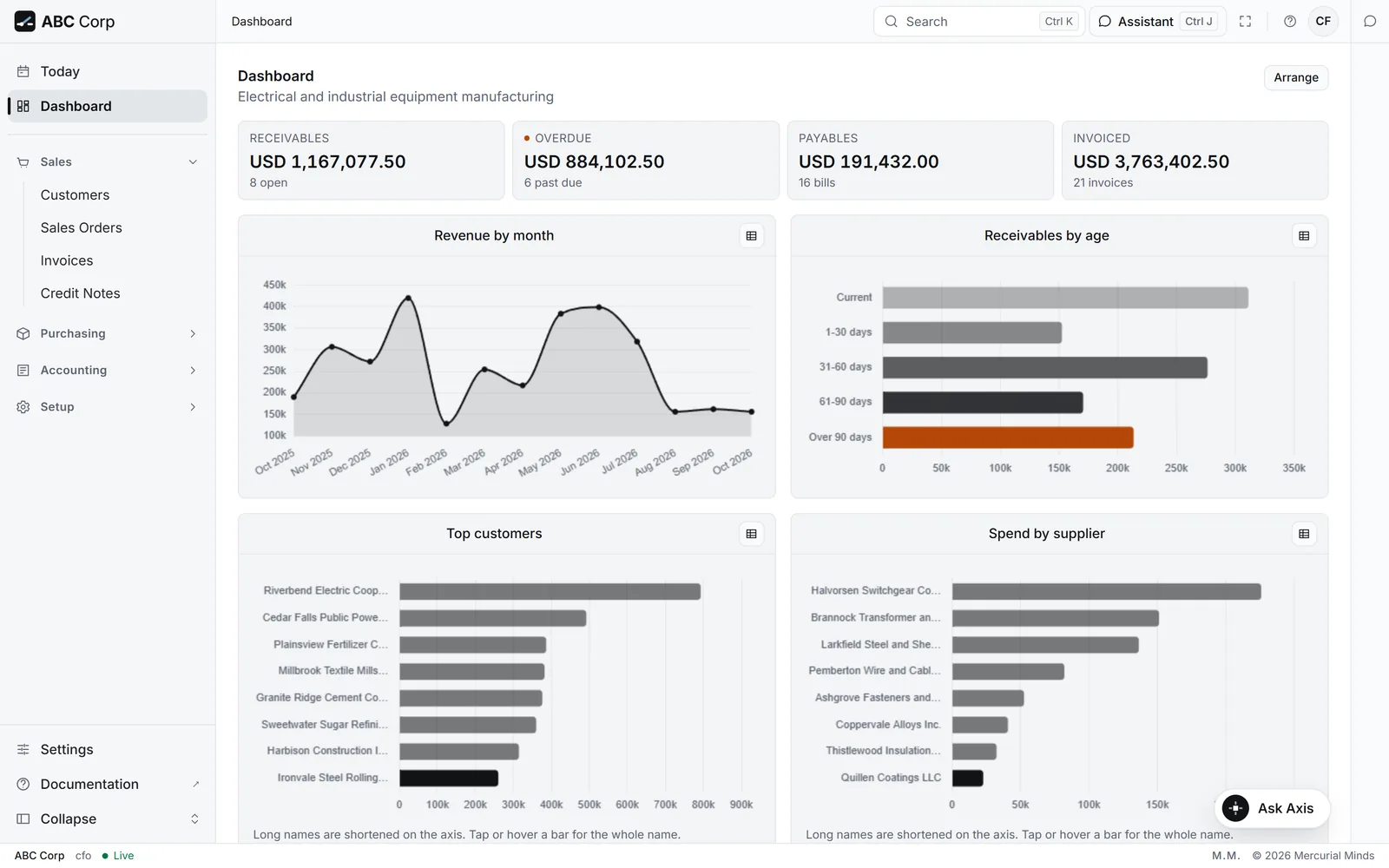This screenshot has width=1389, height=868.
Task: Click the Search input field
Action: tap(979, 22)
